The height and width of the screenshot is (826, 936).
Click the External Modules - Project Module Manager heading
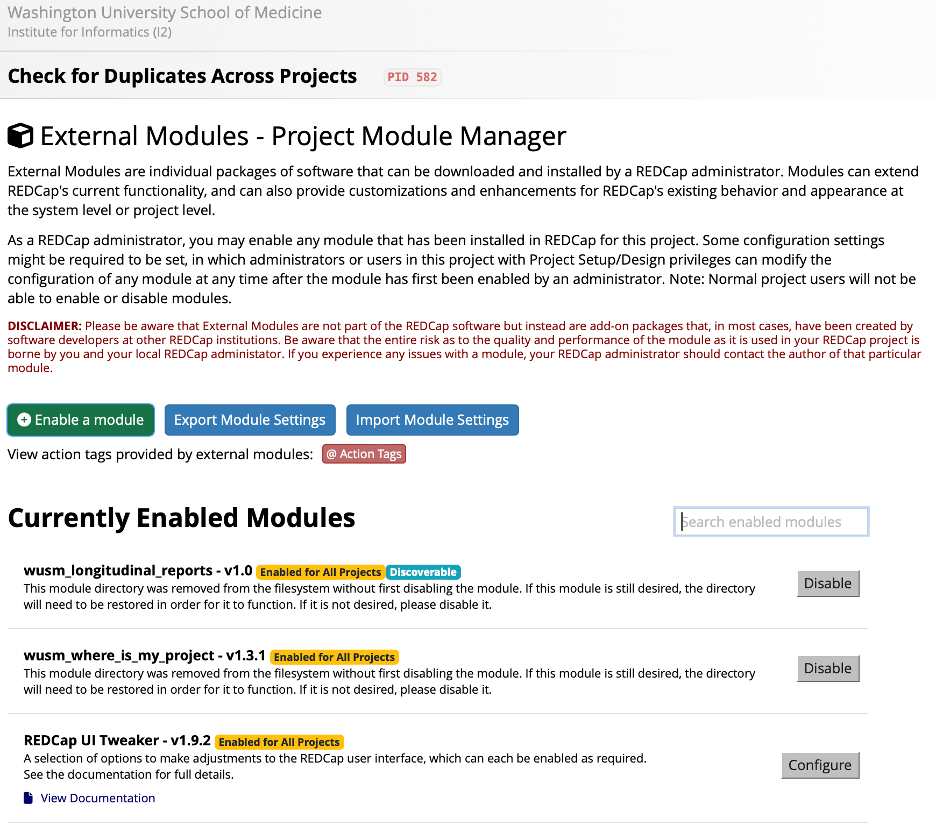pos(303,136)
